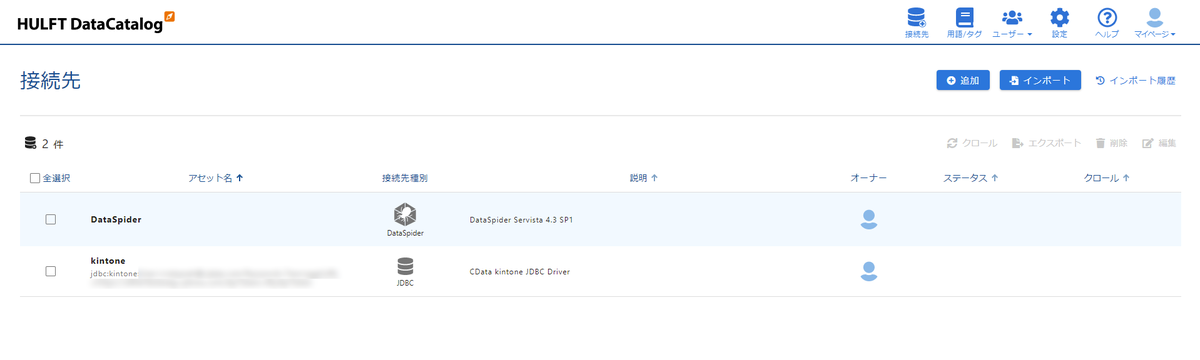Sort by アセット名 column
This screenshot has height=360, width=1200.
[x=216, y=178]
